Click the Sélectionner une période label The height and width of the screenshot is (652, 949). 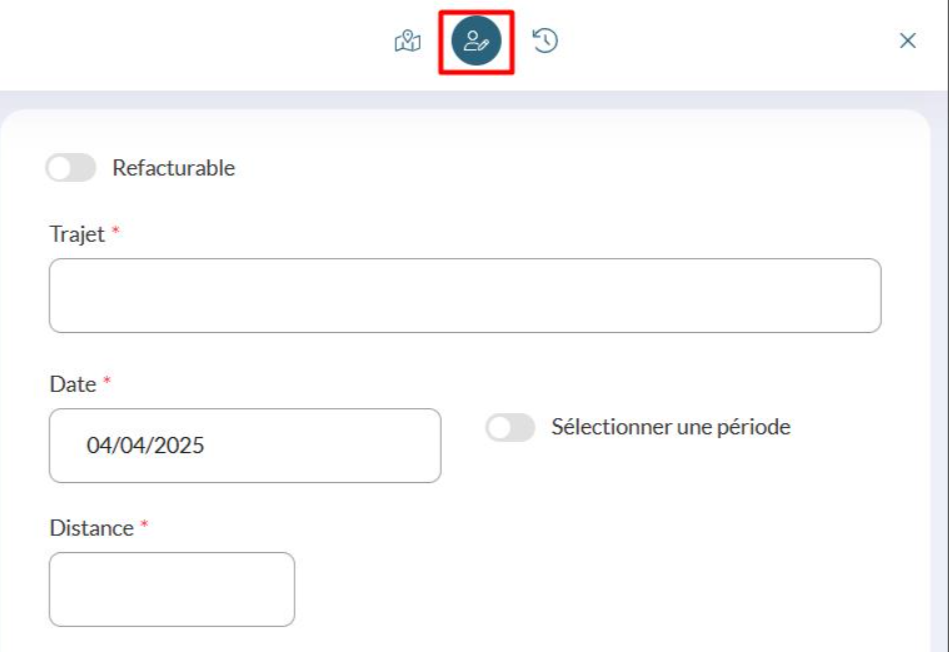[671, 427]
